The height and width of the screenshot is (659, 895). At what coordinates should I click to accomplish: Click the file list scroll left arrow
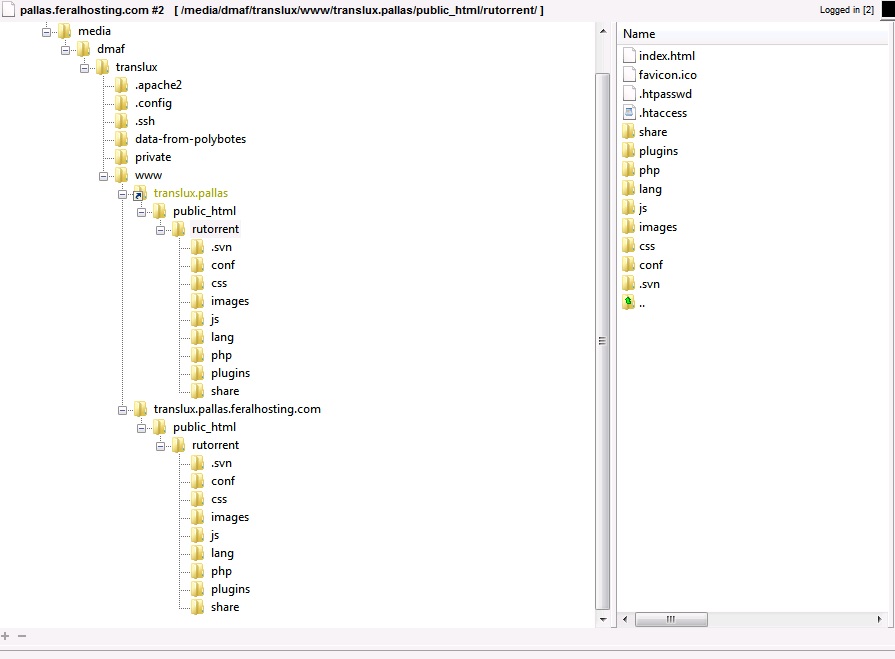[625, 619]
